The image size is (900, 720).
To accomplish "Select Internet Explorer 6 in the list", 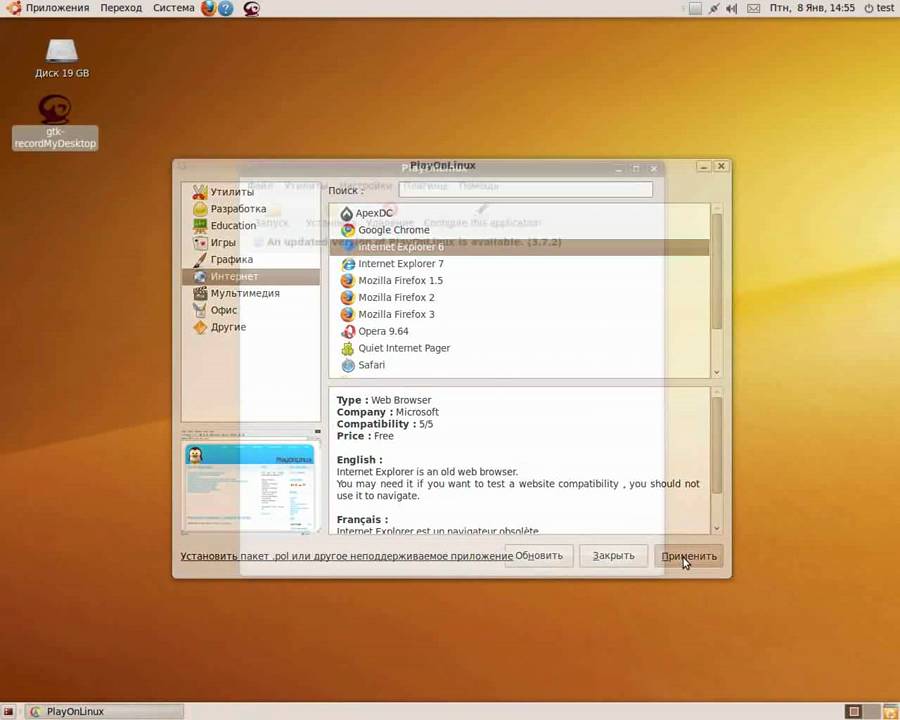I will (519, 247).
